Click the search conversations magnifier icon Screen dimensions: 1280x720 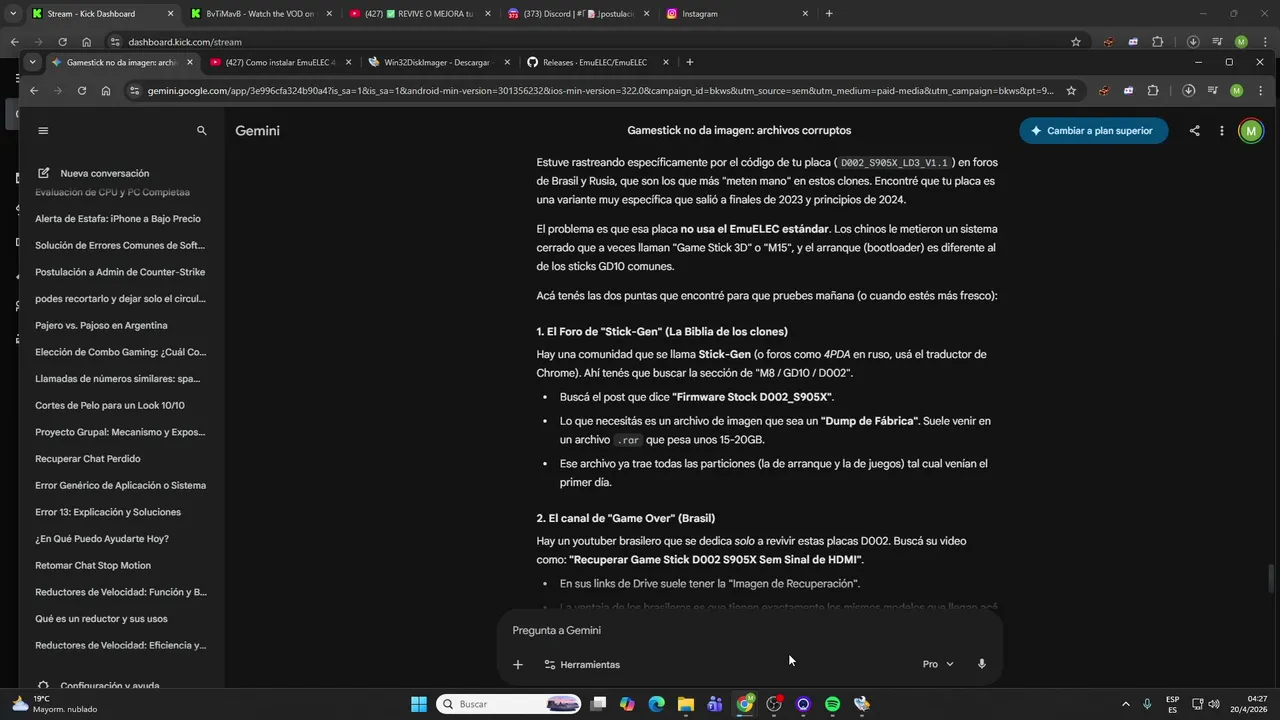point(202,131)
